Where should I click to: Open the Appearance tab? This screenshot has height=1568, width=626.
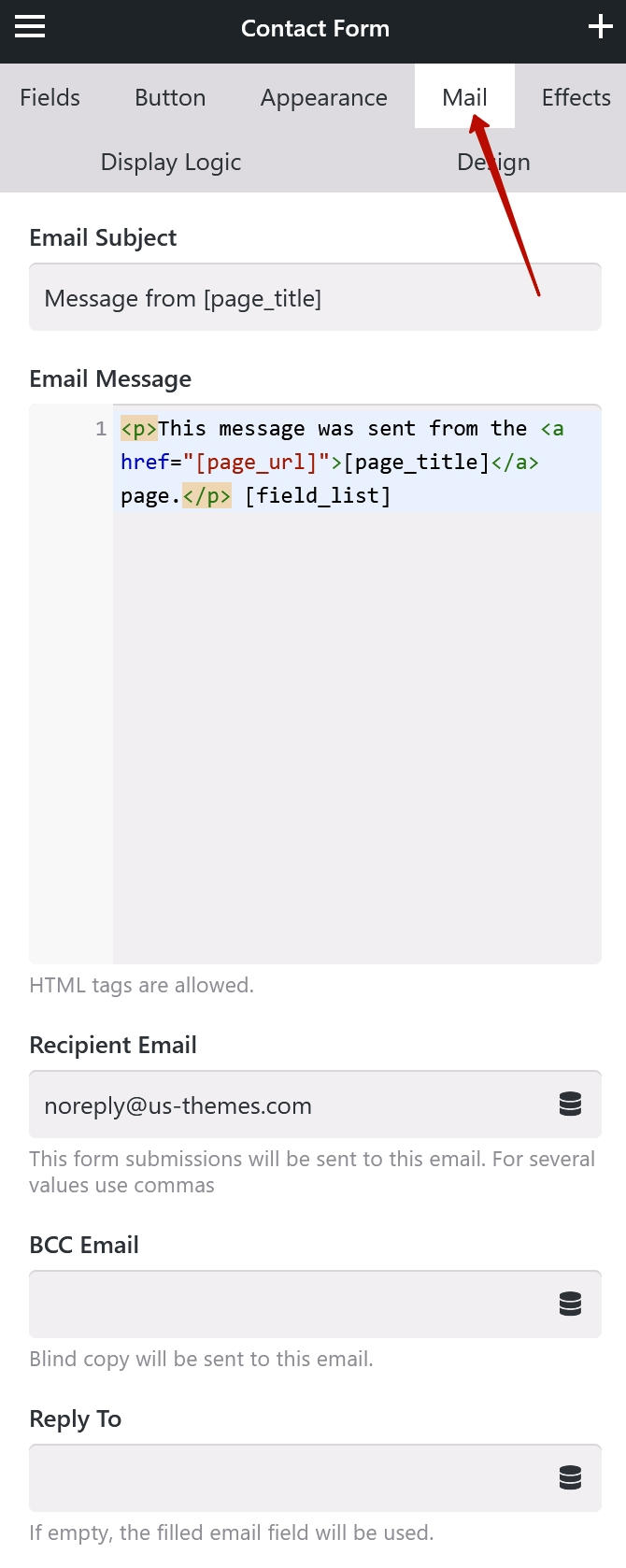coord(324,97)
